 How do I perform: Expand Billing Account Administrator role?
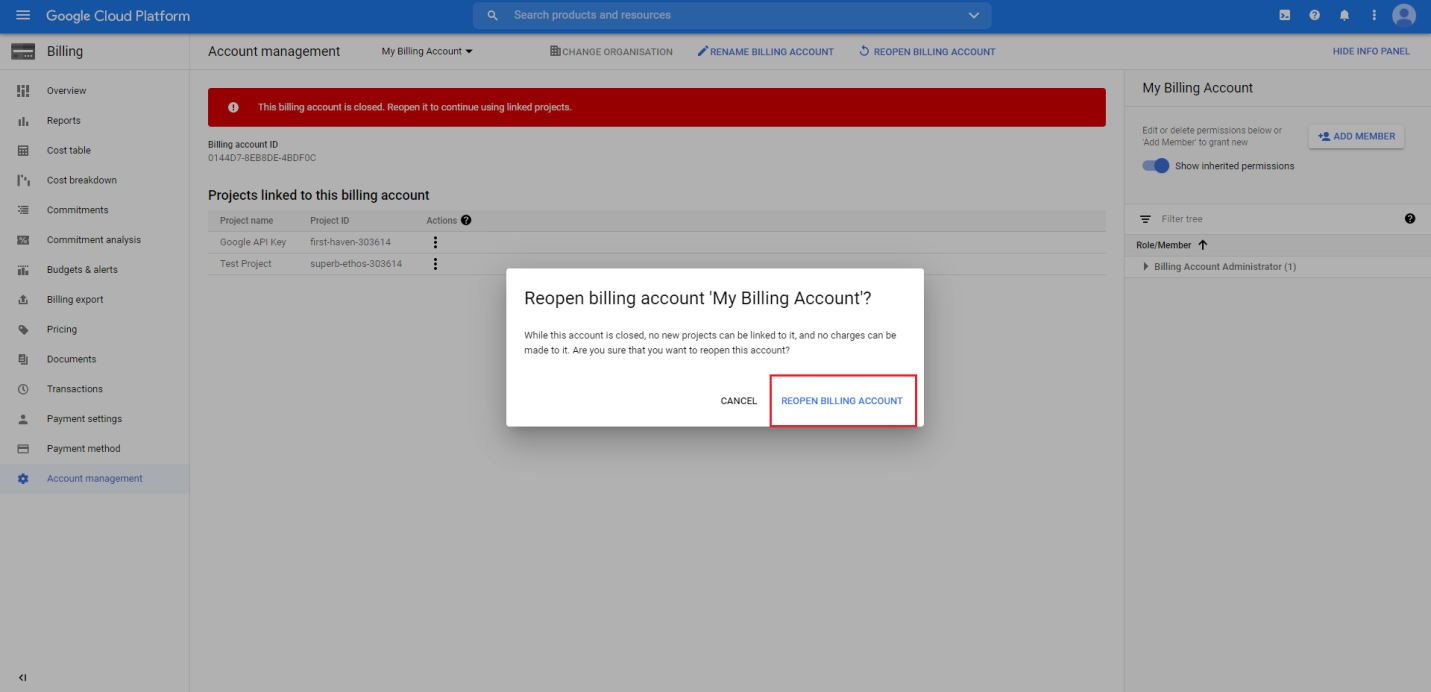tap(1146, 267)
